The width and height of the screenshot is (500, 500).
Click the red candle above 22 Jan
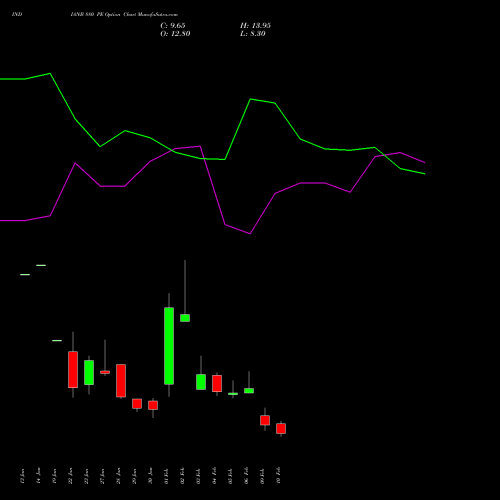pyautogui.click(x=73, y=369)
